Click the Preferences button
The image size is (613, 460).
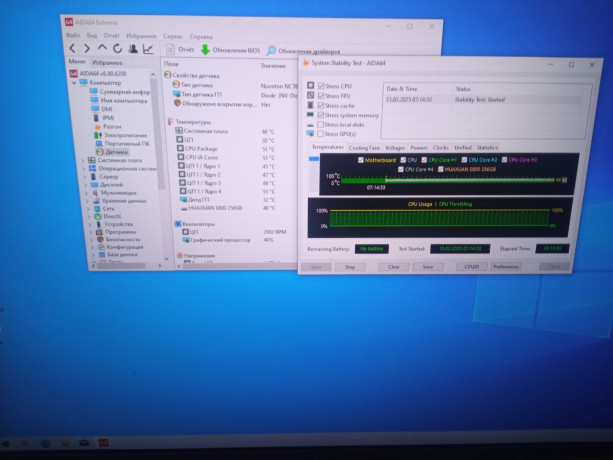(x=505, y=267)
